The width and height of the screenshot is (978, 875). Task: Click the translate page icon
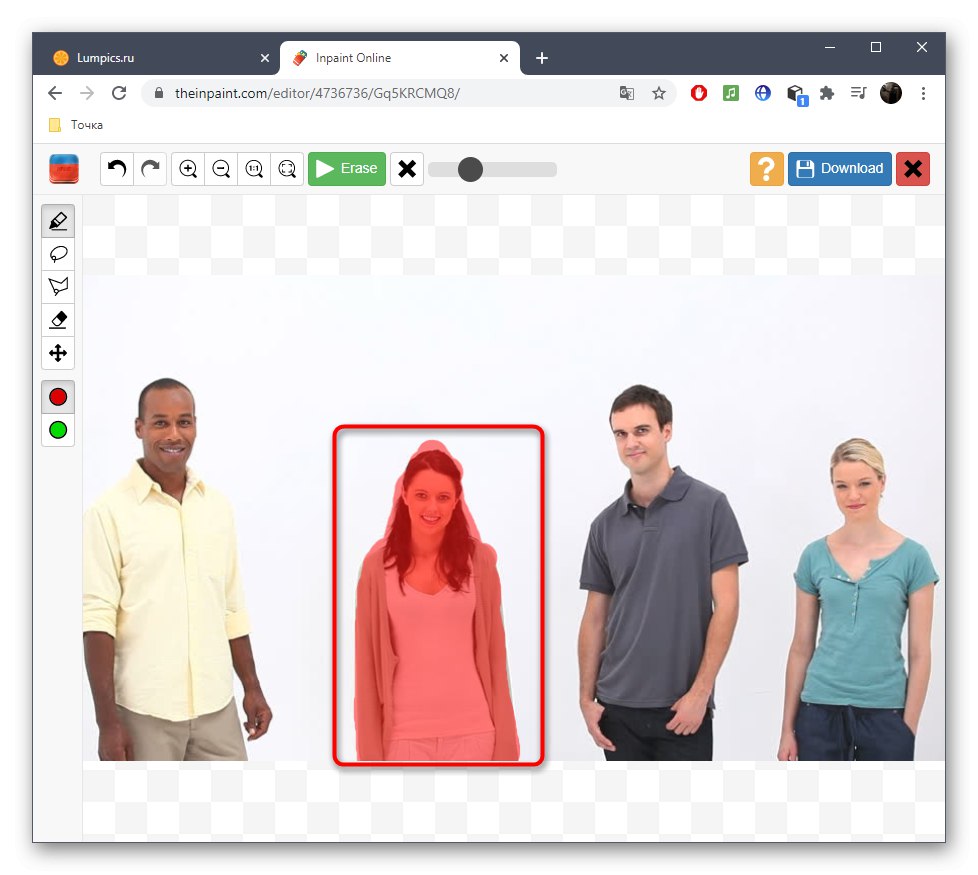click(626, 94)
